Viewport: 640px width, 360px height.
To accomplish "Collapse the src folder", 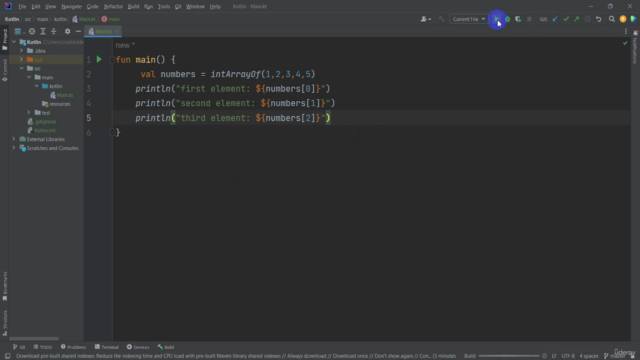I will tap(21, 69).
